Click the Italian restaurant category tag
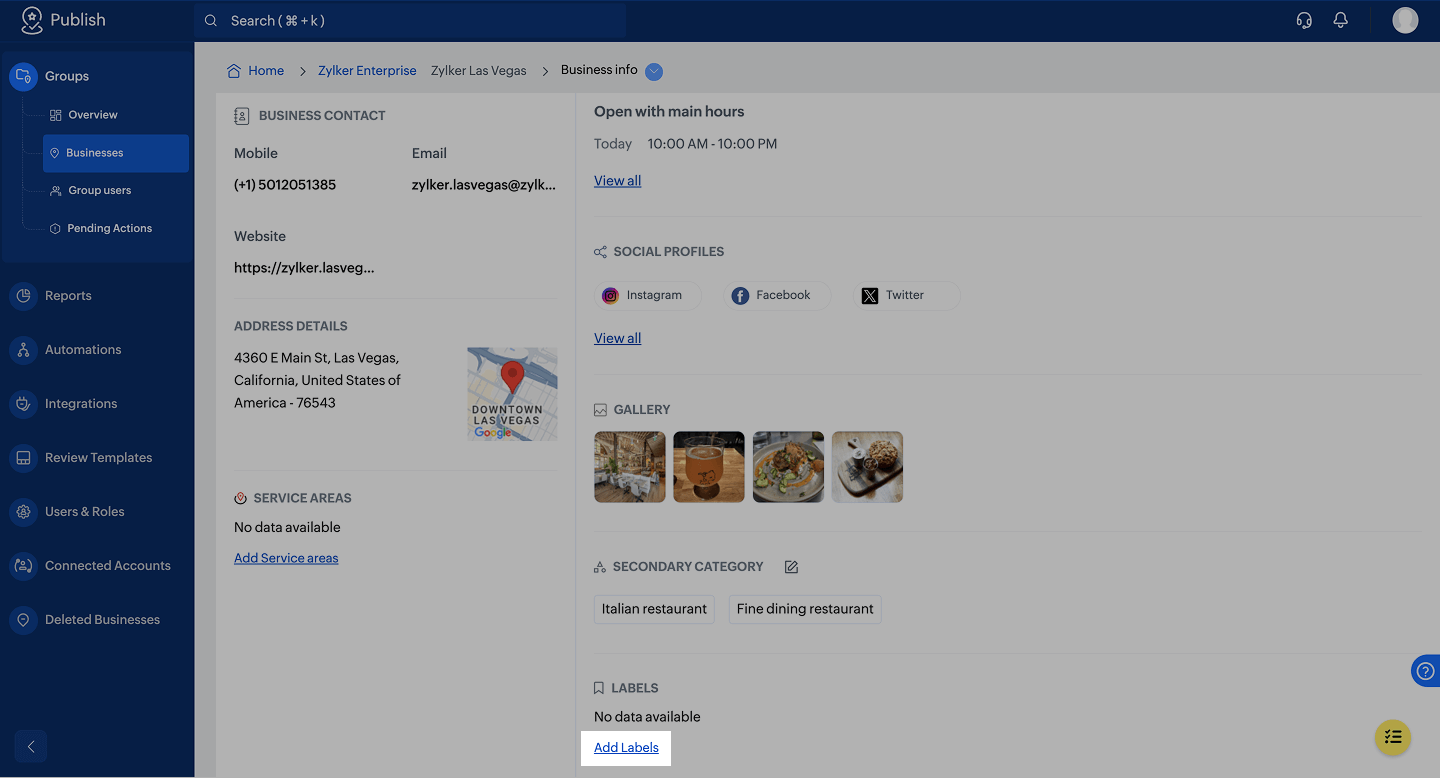The height and width of the screenshot is (778, 1440). [654, 609]
